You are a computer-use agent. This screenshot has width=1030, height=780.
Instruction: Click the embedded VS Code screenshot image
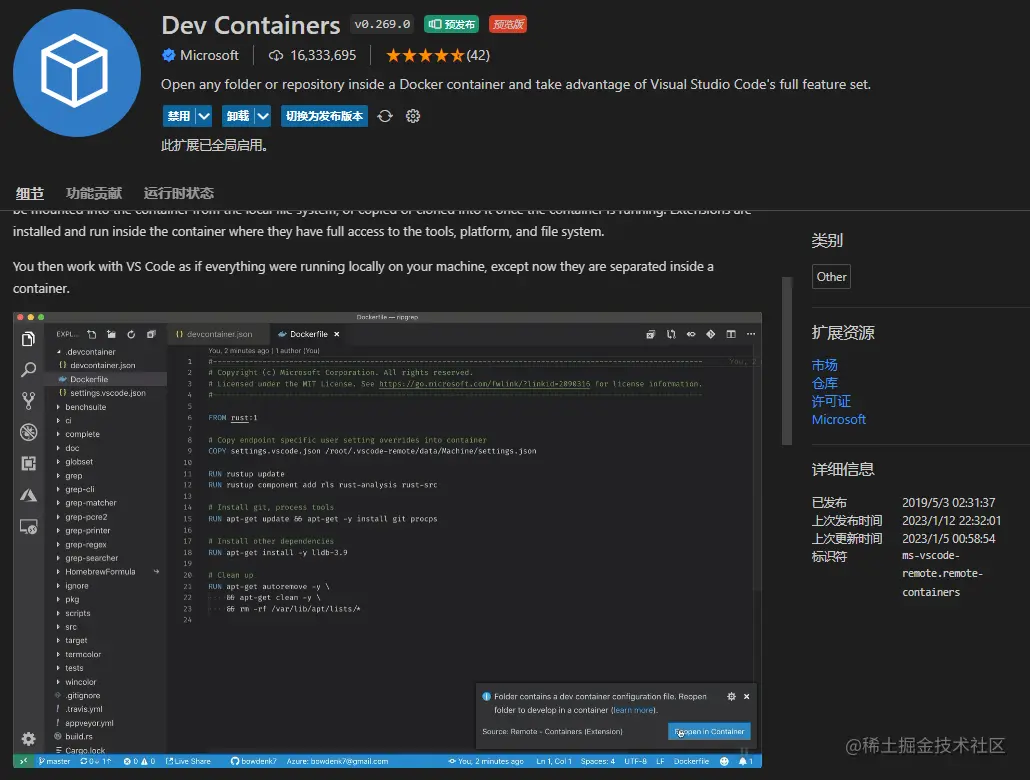pos(387,540)
